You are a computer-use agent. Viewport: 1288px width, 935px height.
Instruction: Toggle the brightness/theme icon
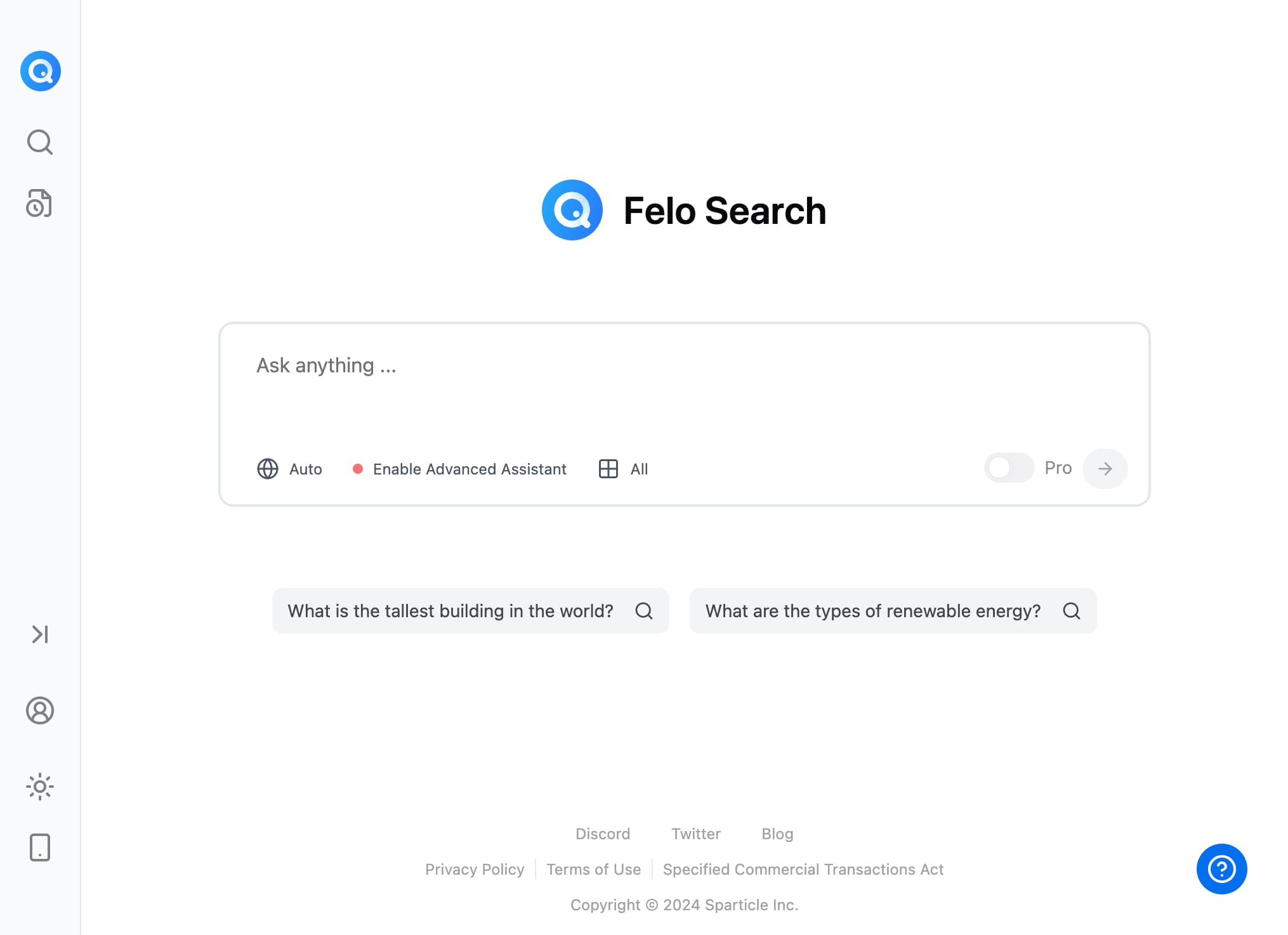tap(40, 787)
